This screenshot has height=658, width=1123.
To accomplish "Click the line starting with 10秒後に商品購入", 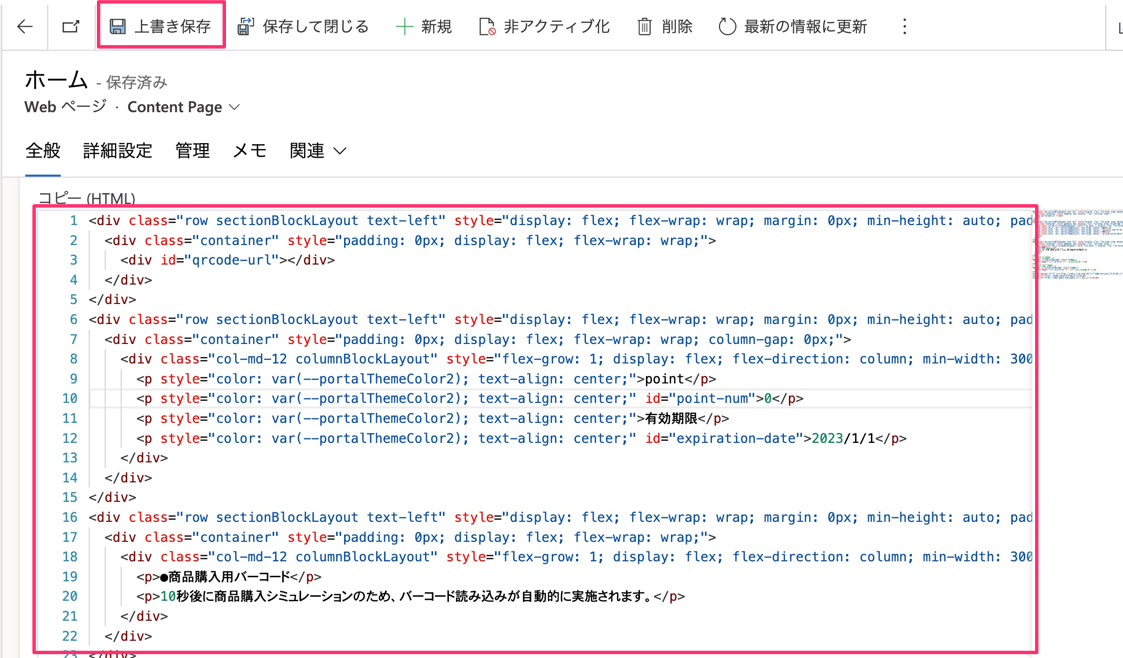I will click(410, 596).
